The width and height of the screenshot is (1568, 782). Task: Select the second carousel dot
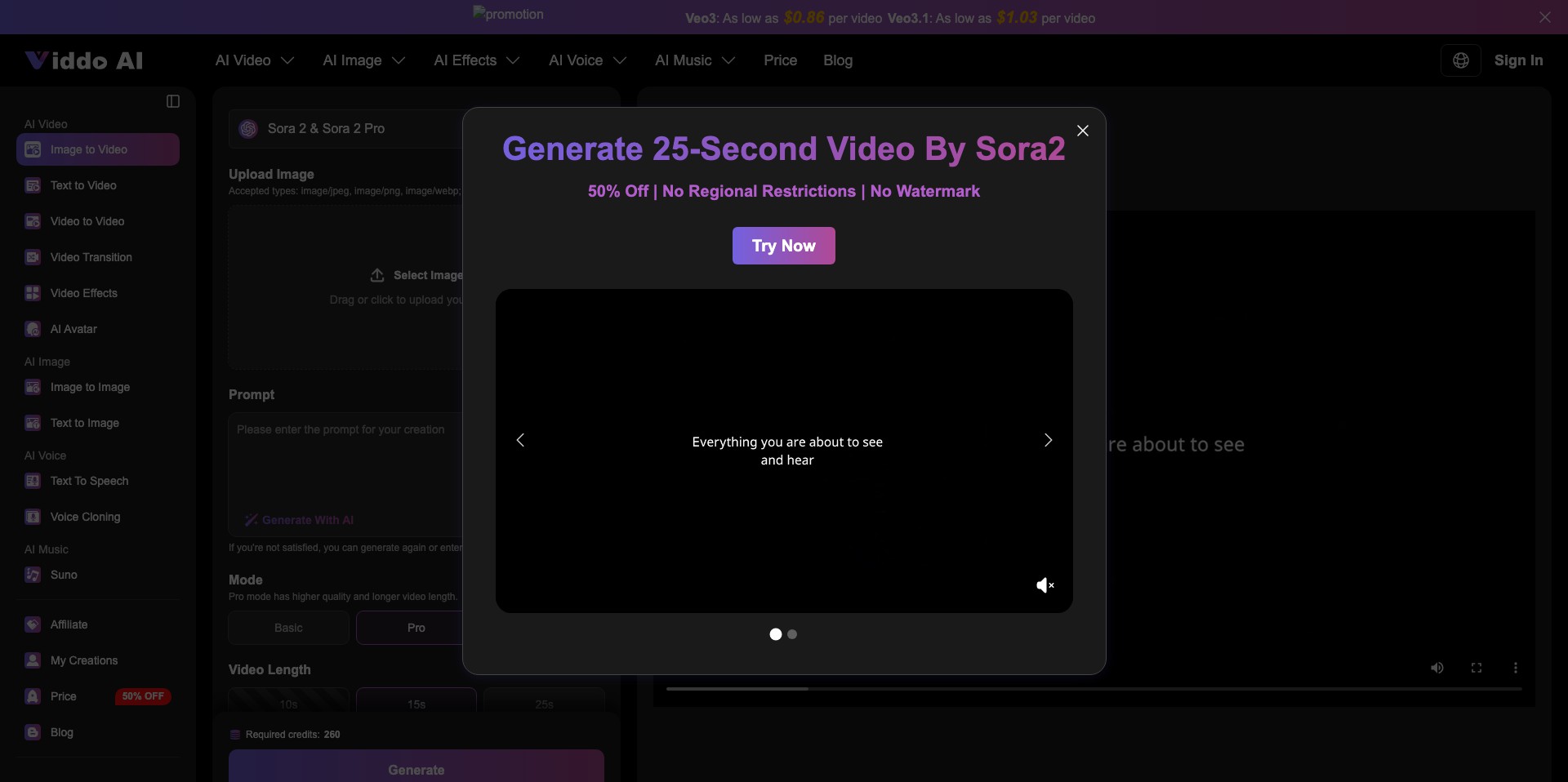point(792,634)
